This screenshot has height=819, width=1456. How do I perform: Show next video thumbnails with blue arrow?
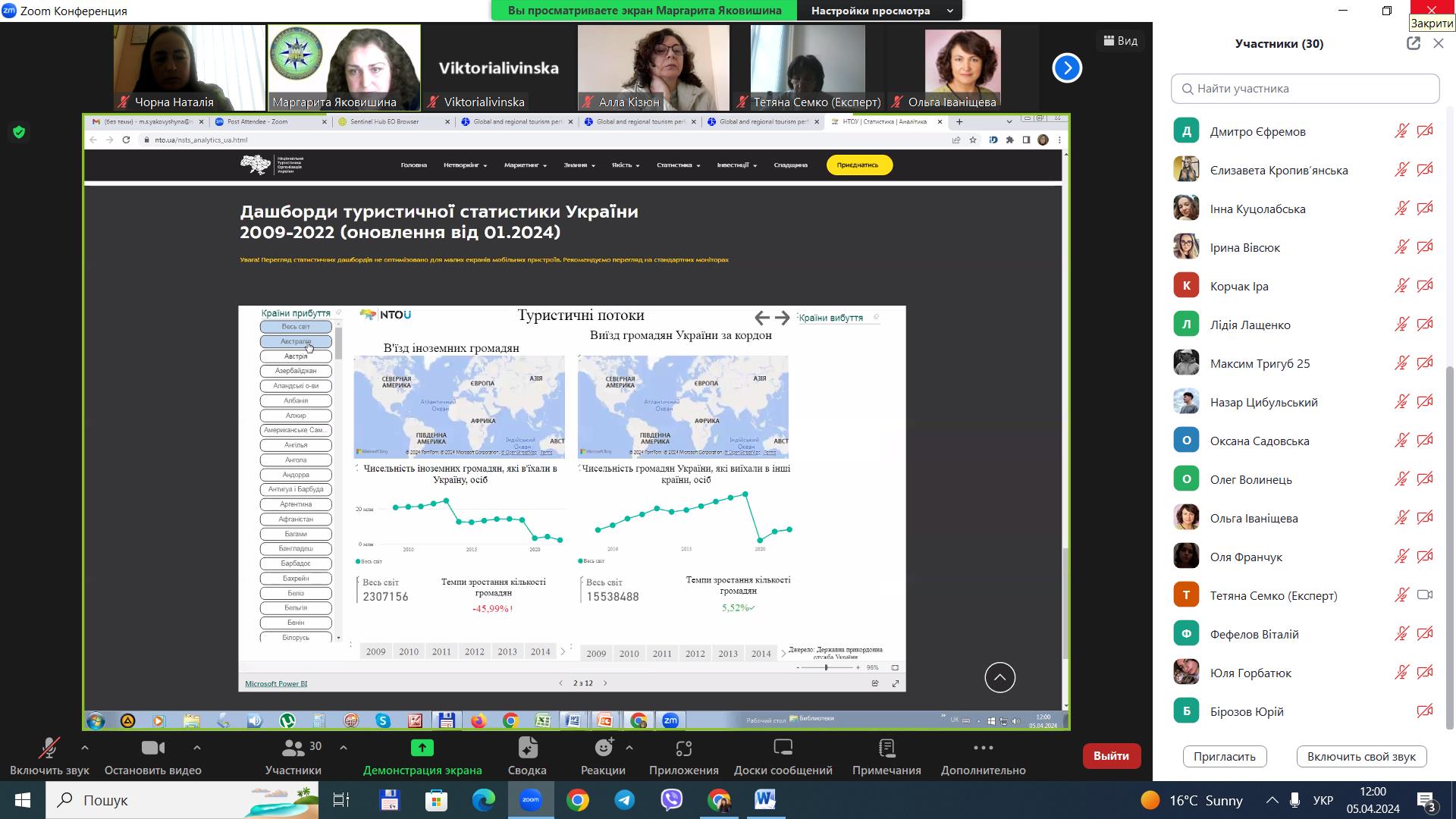click(1067, 68)
